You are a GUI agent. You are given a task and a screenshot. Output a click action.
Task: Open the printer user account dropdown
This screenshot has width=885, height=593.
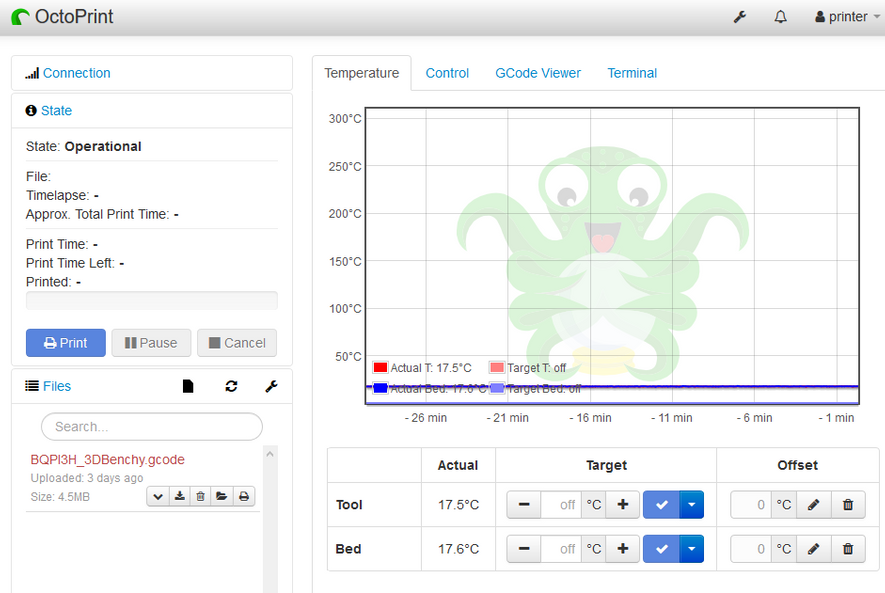[x=843, y=17]
